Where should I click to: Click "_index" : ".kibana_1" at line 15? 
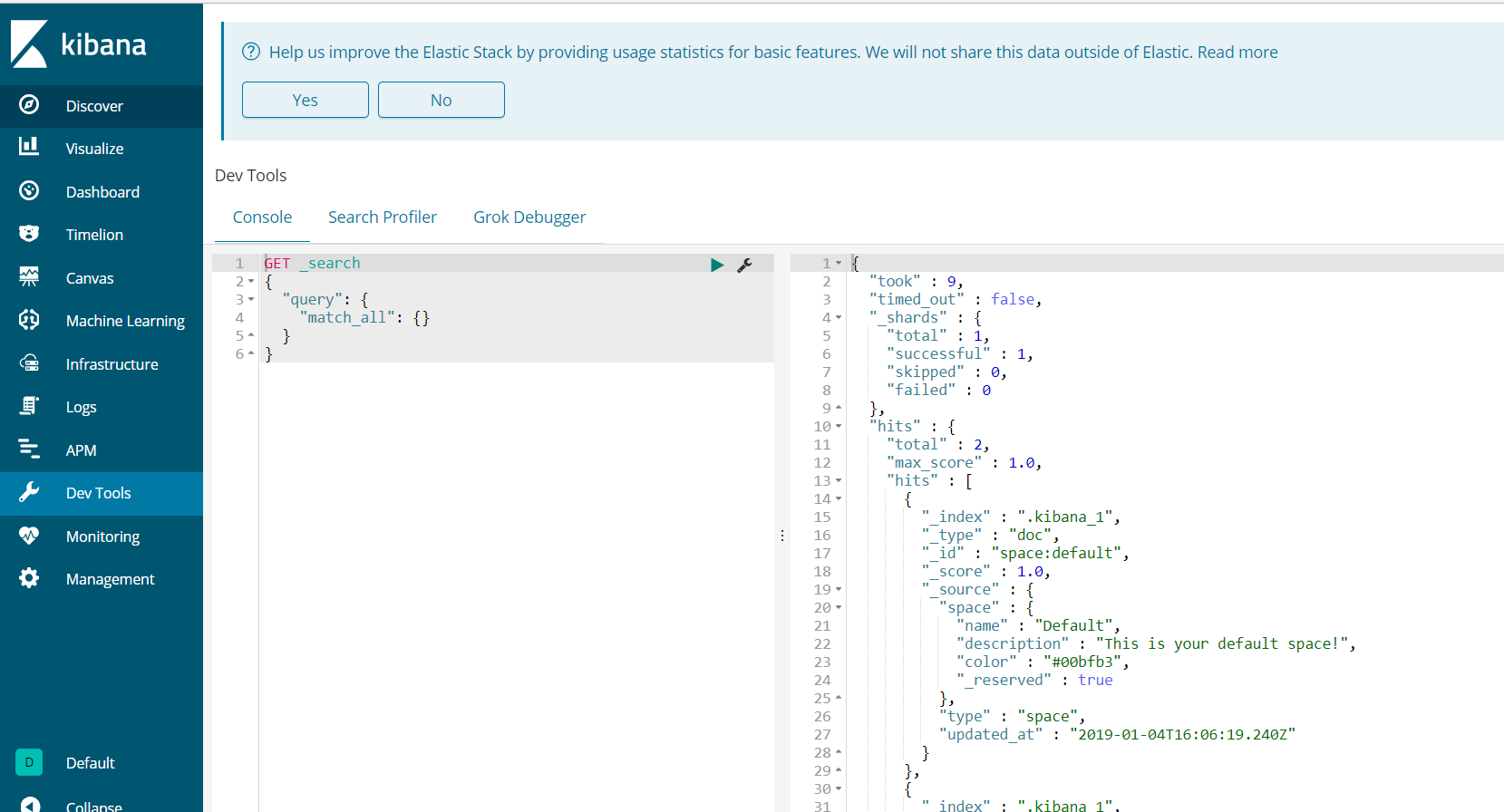point(1021,517)
